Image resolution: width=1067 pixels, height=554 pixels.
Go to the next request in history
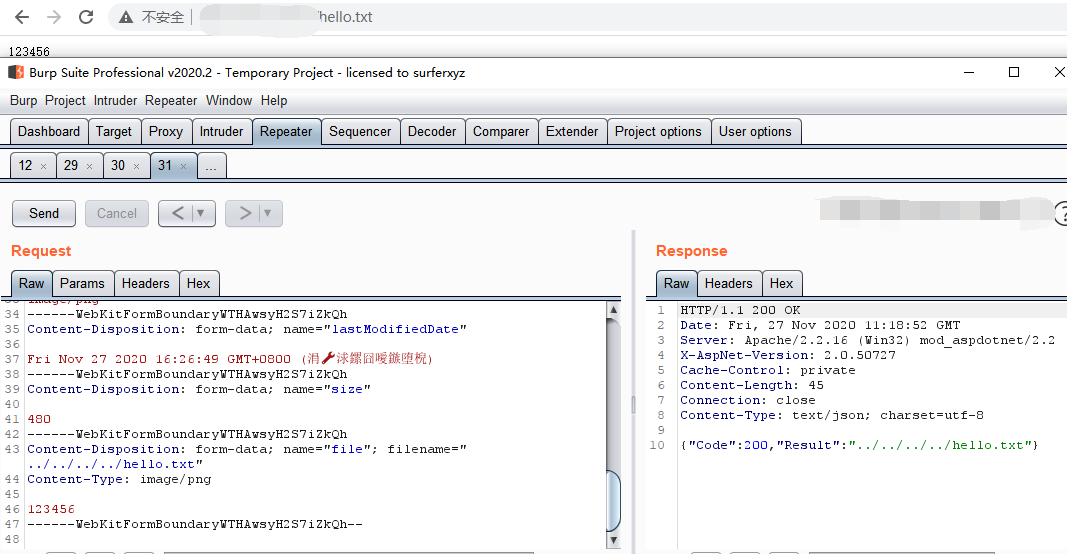coord(244,214)
